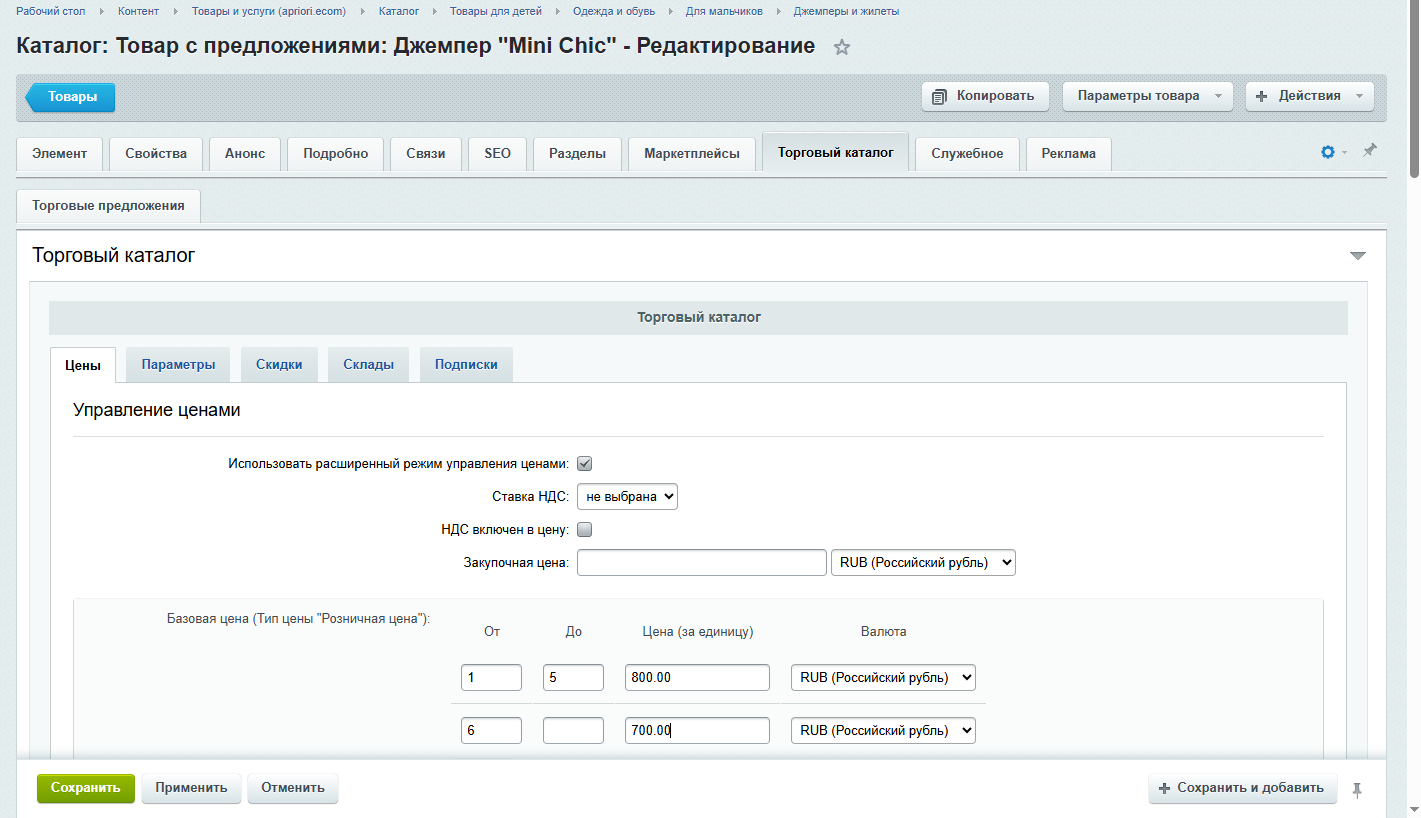Open the Склады tab
This screenshot has width=1421, height=818.
[x=368, y=365]
